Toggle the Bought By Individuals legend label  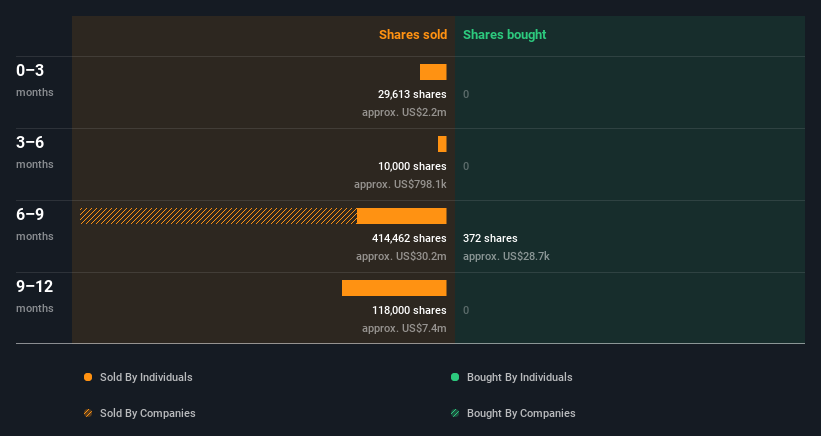pos(519,377)
